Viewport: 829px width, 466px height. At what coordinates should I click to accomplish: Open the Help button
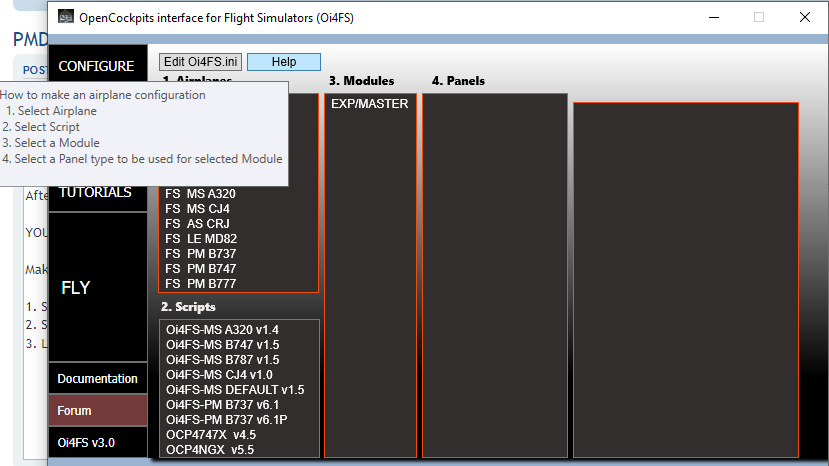284,62
